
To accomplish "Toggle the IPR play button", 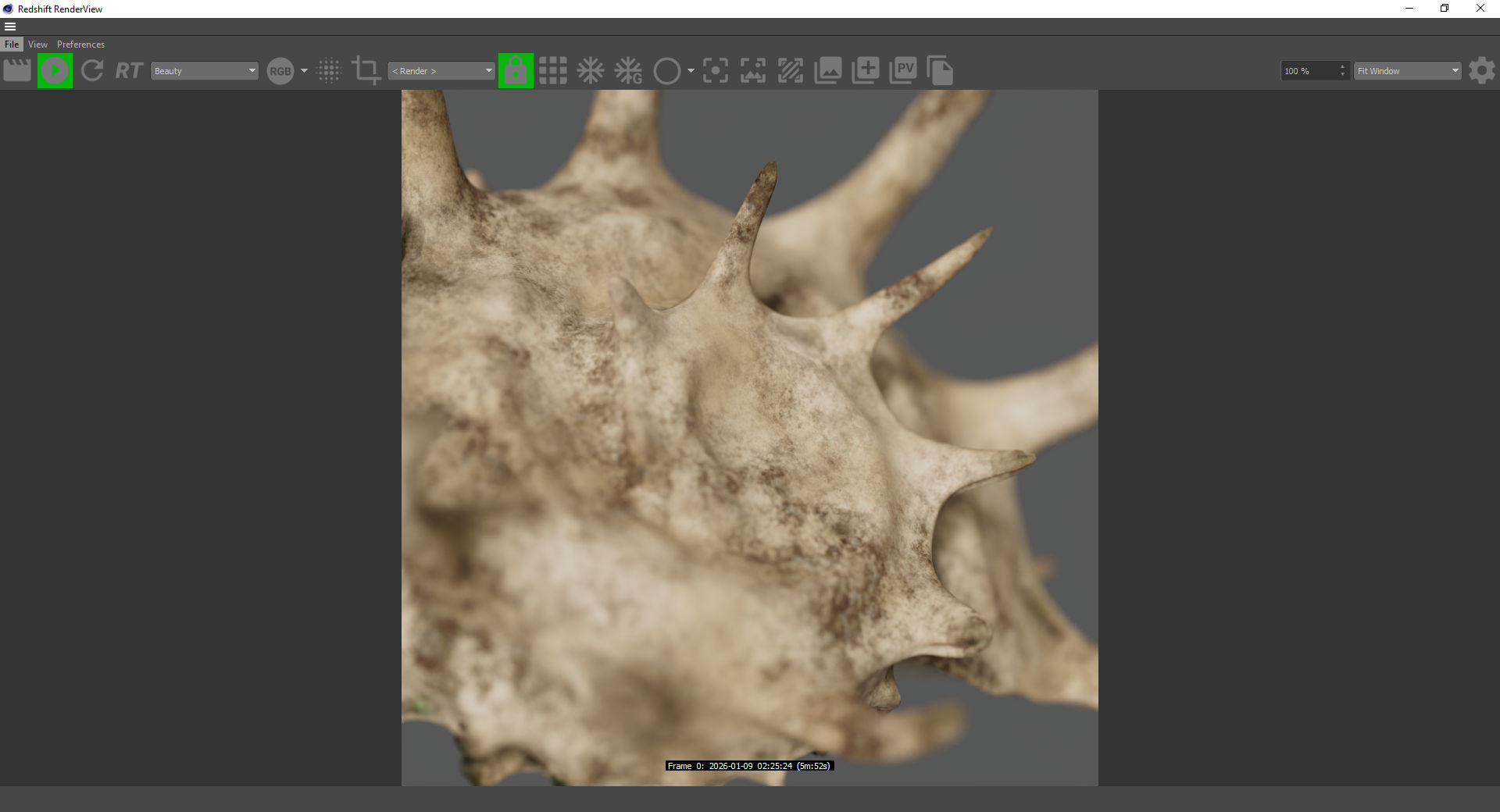I will [55, 71].
